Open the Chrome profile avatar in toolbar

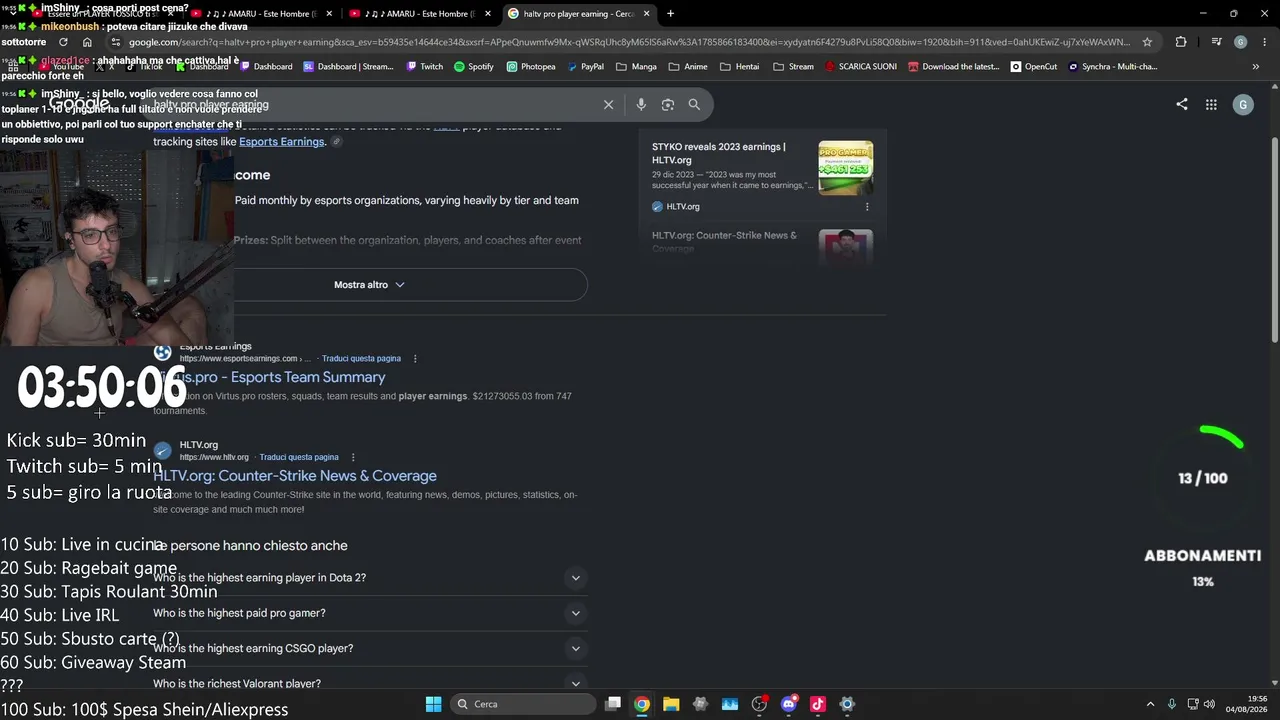point(1241,42)
